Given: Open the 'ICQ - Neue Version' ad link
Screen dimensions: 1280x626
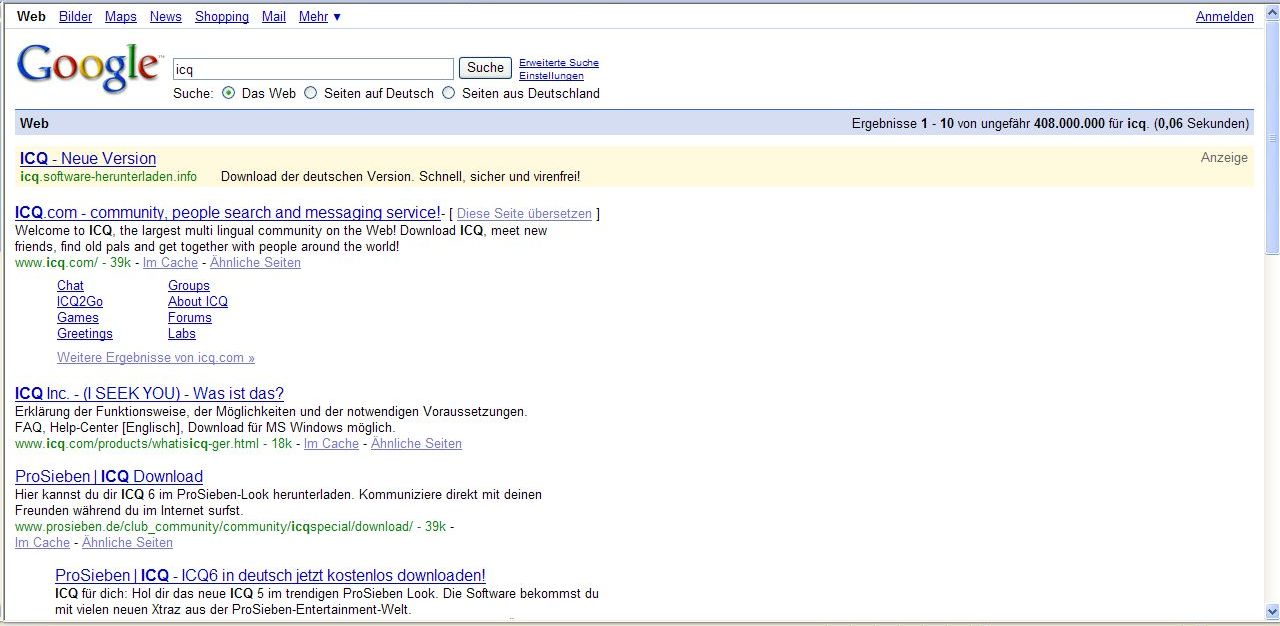Looking at the screenshot, I should click(x=88, y=159).
